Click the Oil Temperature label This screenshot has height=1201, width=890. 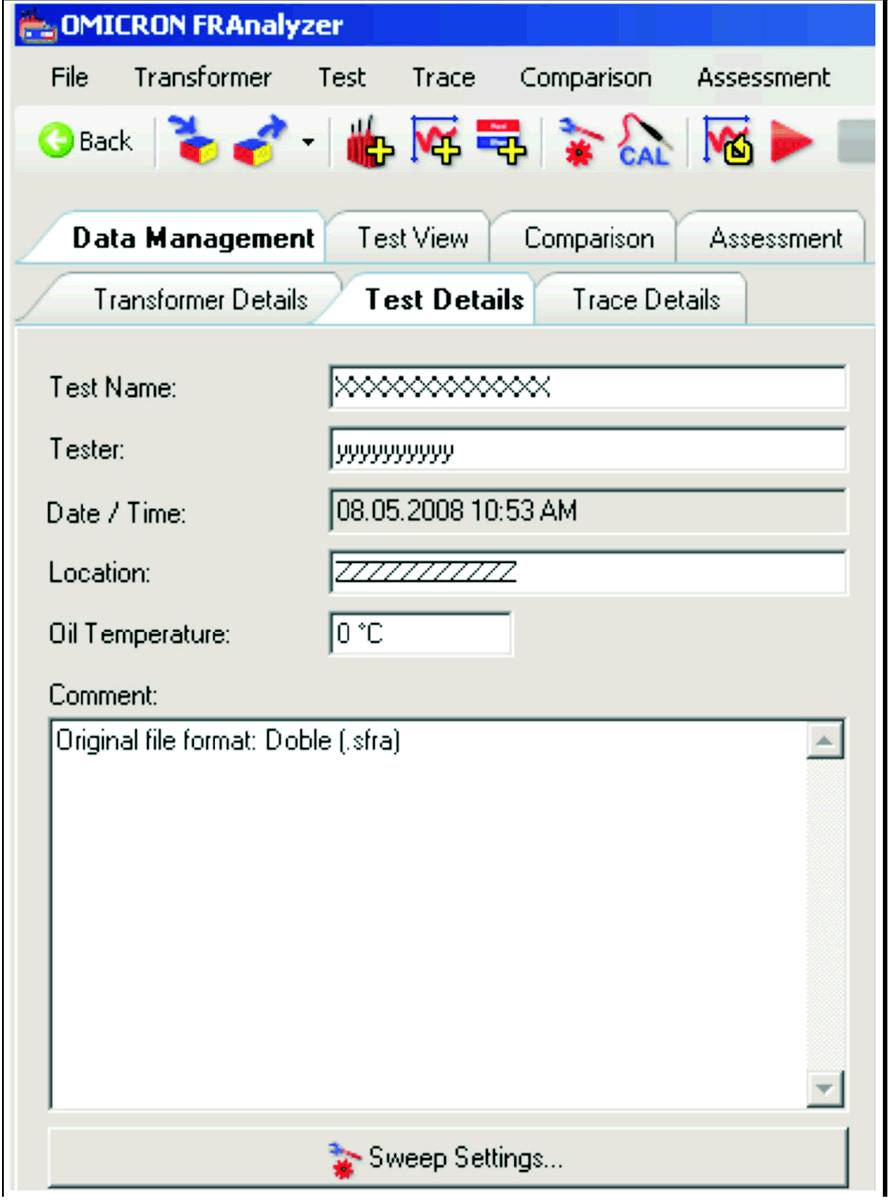139,635
